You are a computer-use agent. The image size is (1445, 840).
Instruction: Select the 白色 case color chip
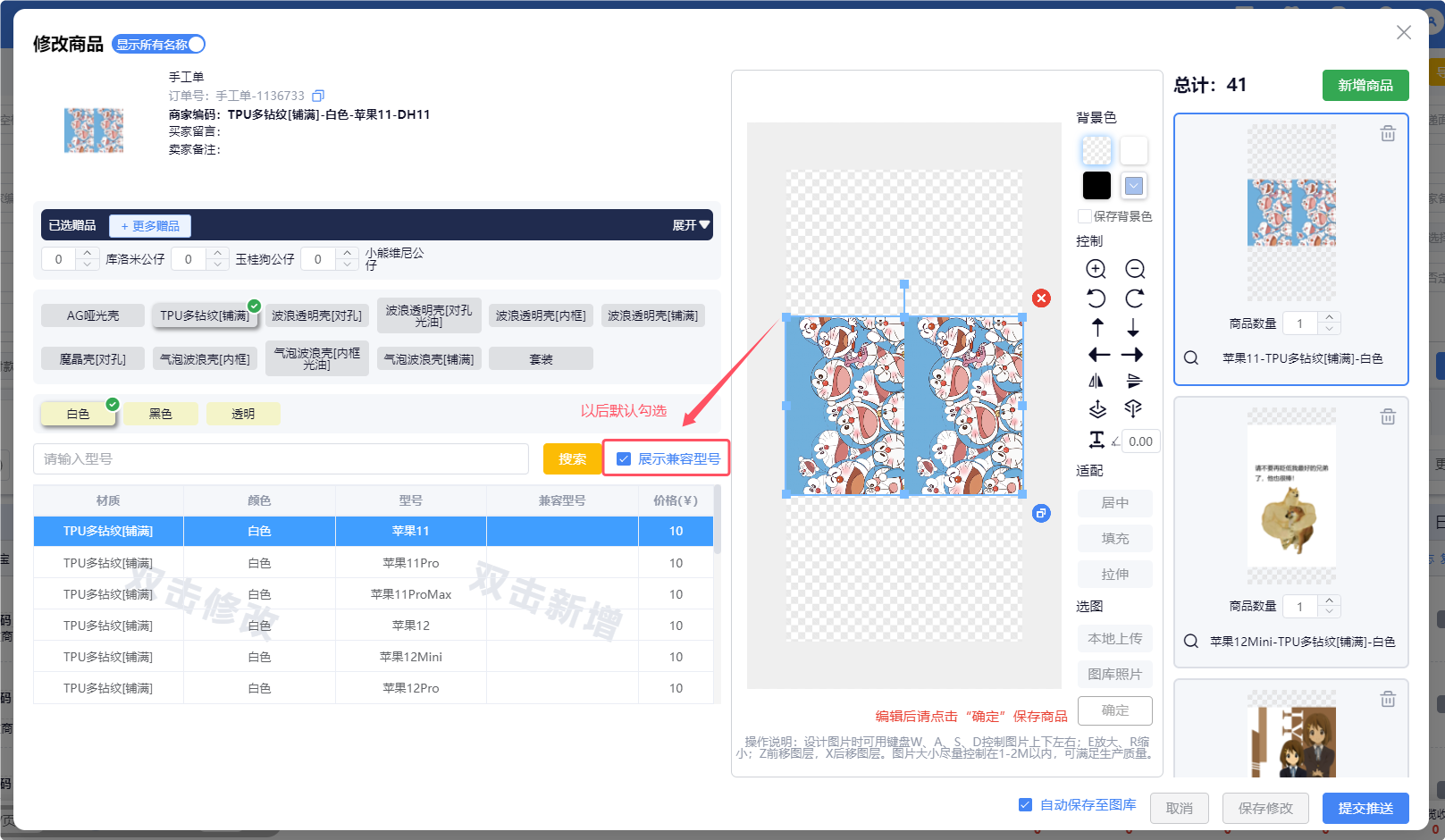79,414
